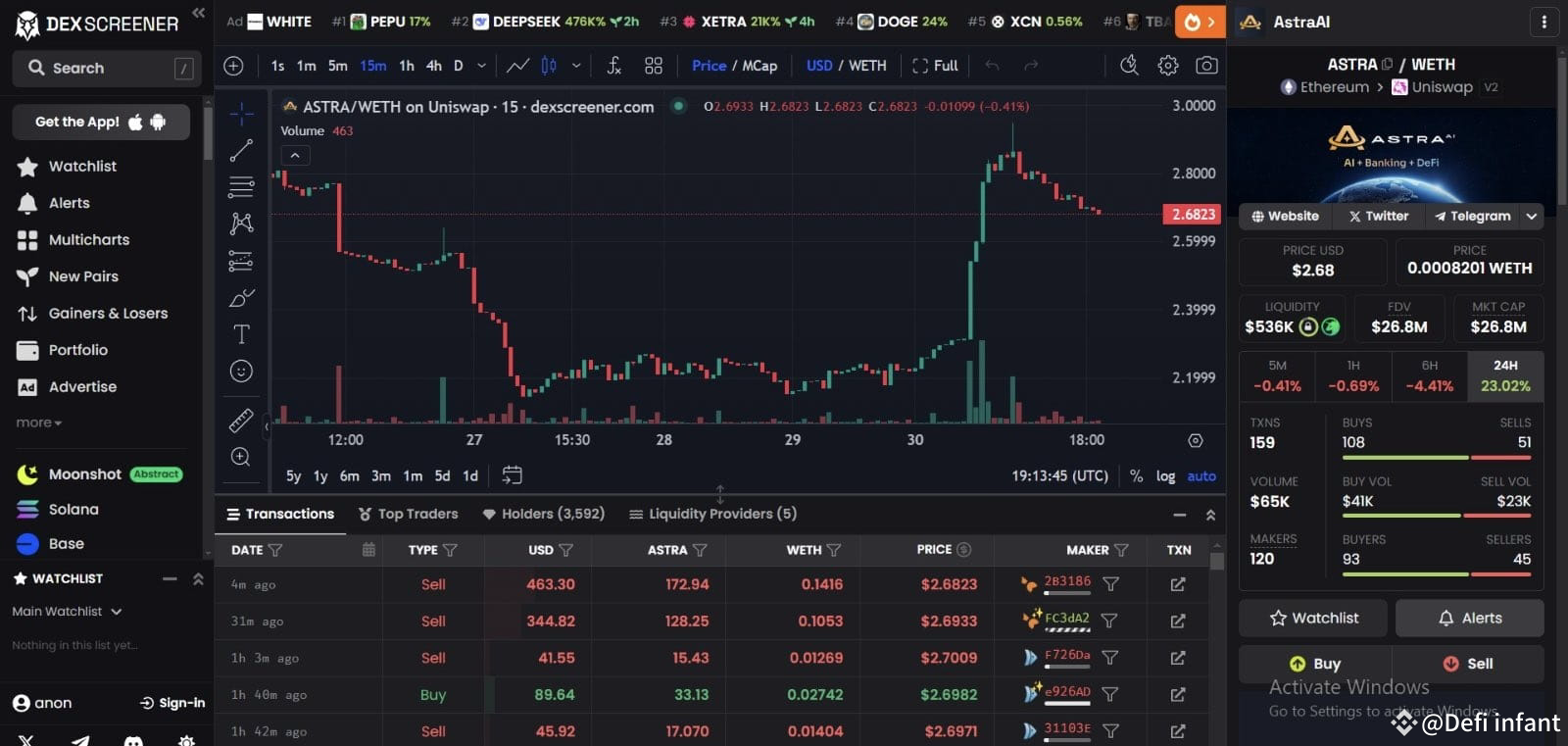Select the patterns drawing tool
Viewport: 1568px width, 746px height.
(x=241, y=224)
